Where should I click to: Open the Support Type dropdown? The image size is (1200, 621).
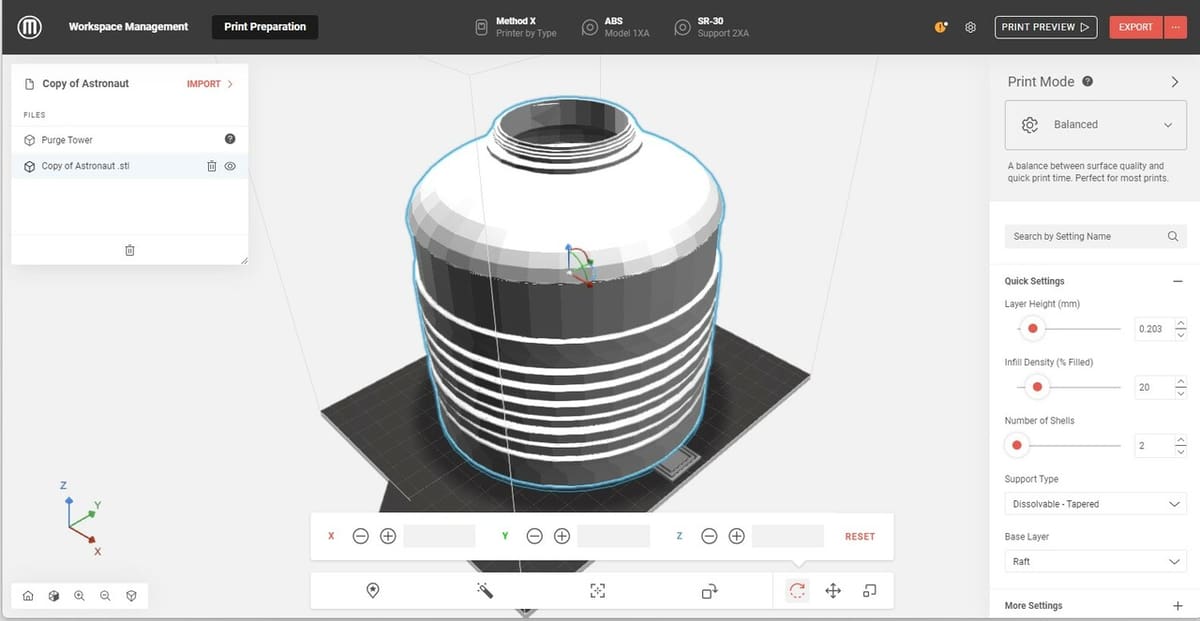pos(1095,504)
